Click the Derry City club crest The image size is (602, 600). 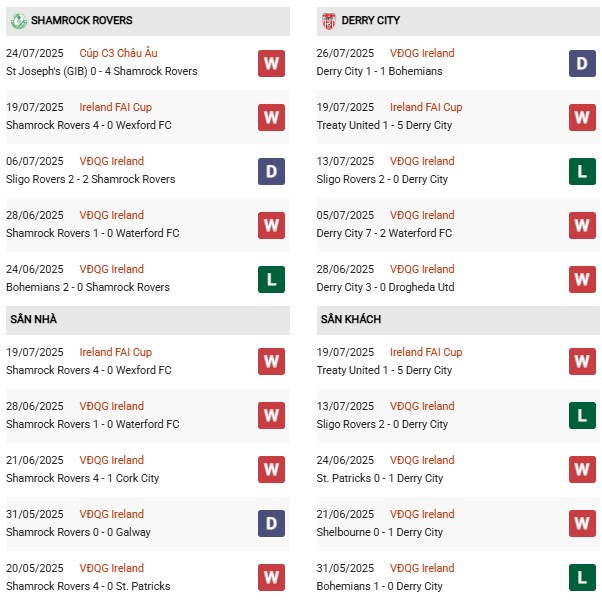point(329,20)
